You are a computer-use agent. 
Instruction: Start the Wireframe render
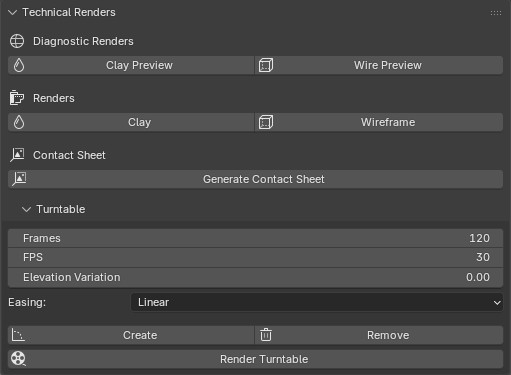[x=379, y=122]
